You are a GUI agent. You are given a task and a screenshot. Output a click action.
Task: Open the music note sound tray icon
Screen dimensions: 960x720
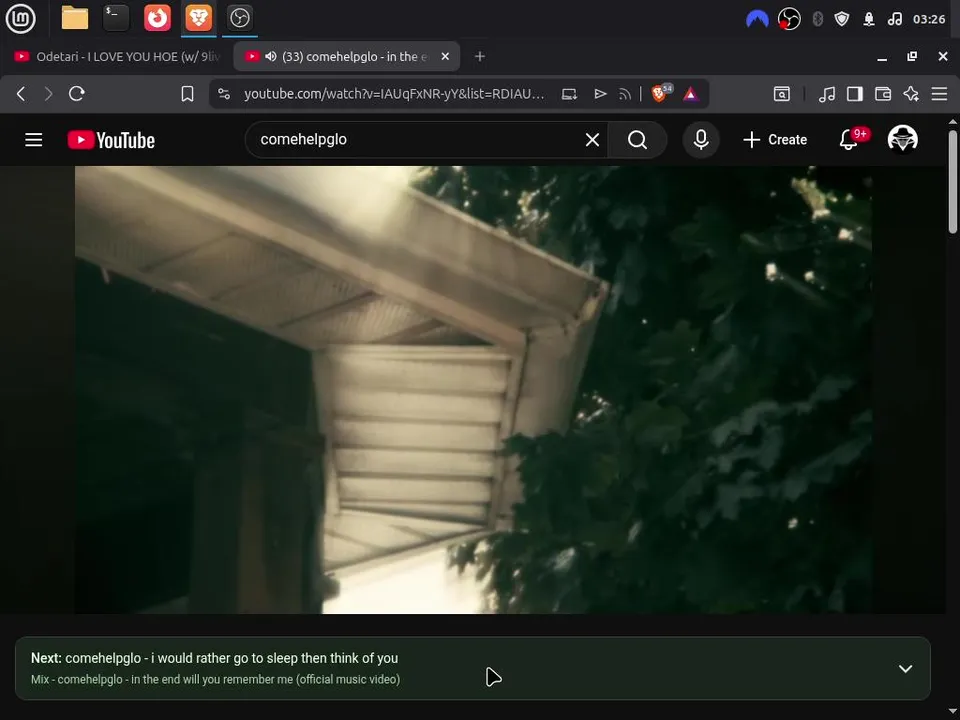895,19
